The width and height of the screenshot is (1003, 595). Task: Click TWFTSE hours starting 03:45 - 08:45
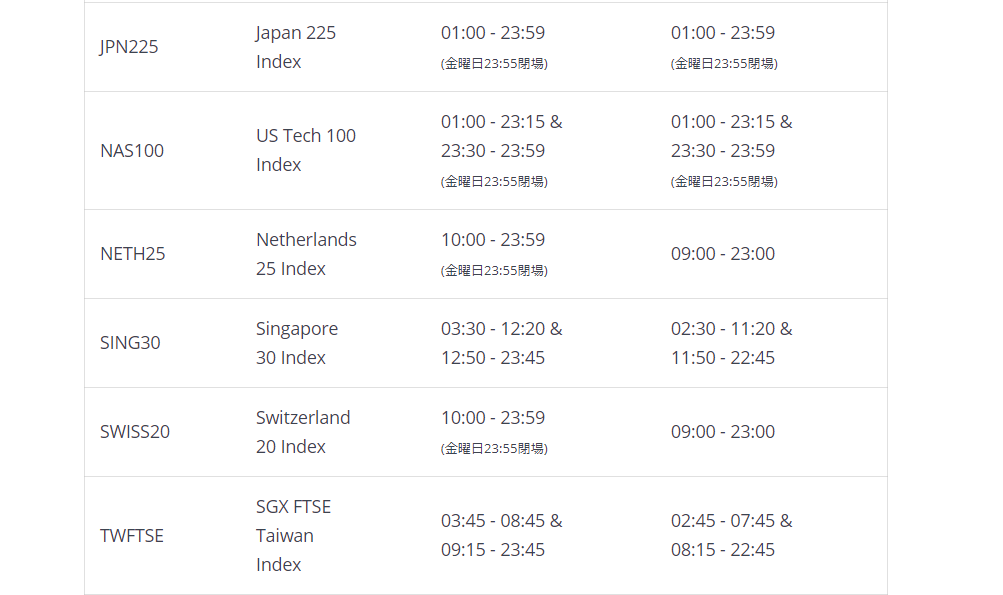coord(502,535)
